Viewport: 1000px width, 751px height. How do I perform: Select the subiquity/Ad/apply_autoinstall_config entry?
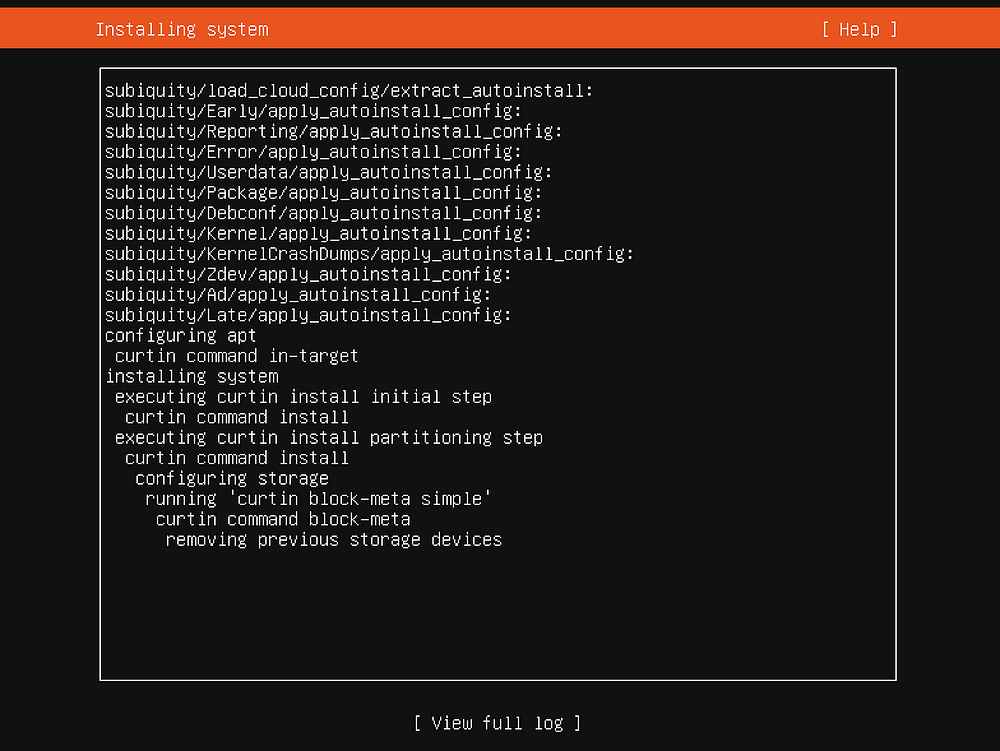click(x=298, y=295)
